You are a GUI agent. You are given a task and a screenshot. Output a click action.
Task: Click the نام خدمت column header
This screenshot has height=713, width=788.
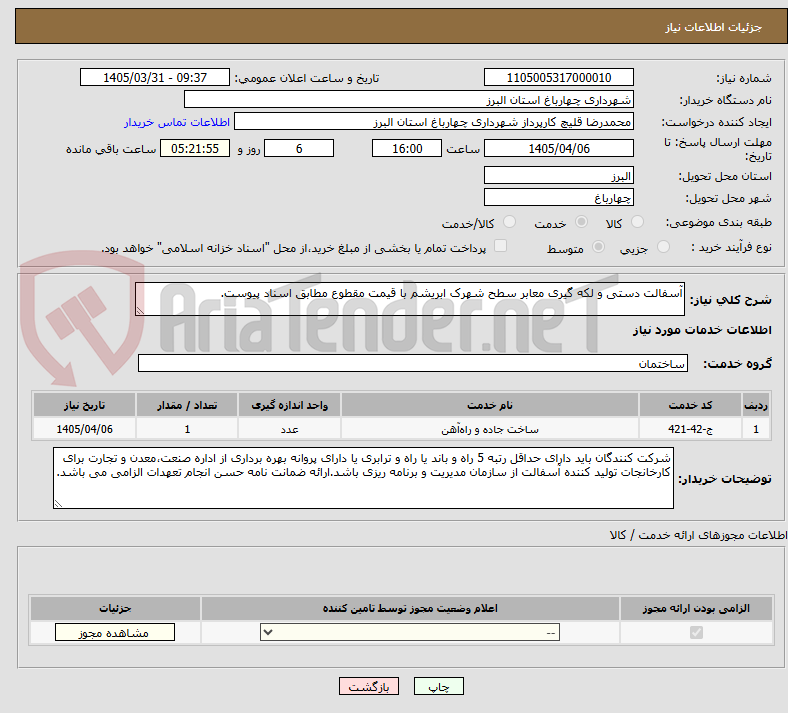click(489, 405)
